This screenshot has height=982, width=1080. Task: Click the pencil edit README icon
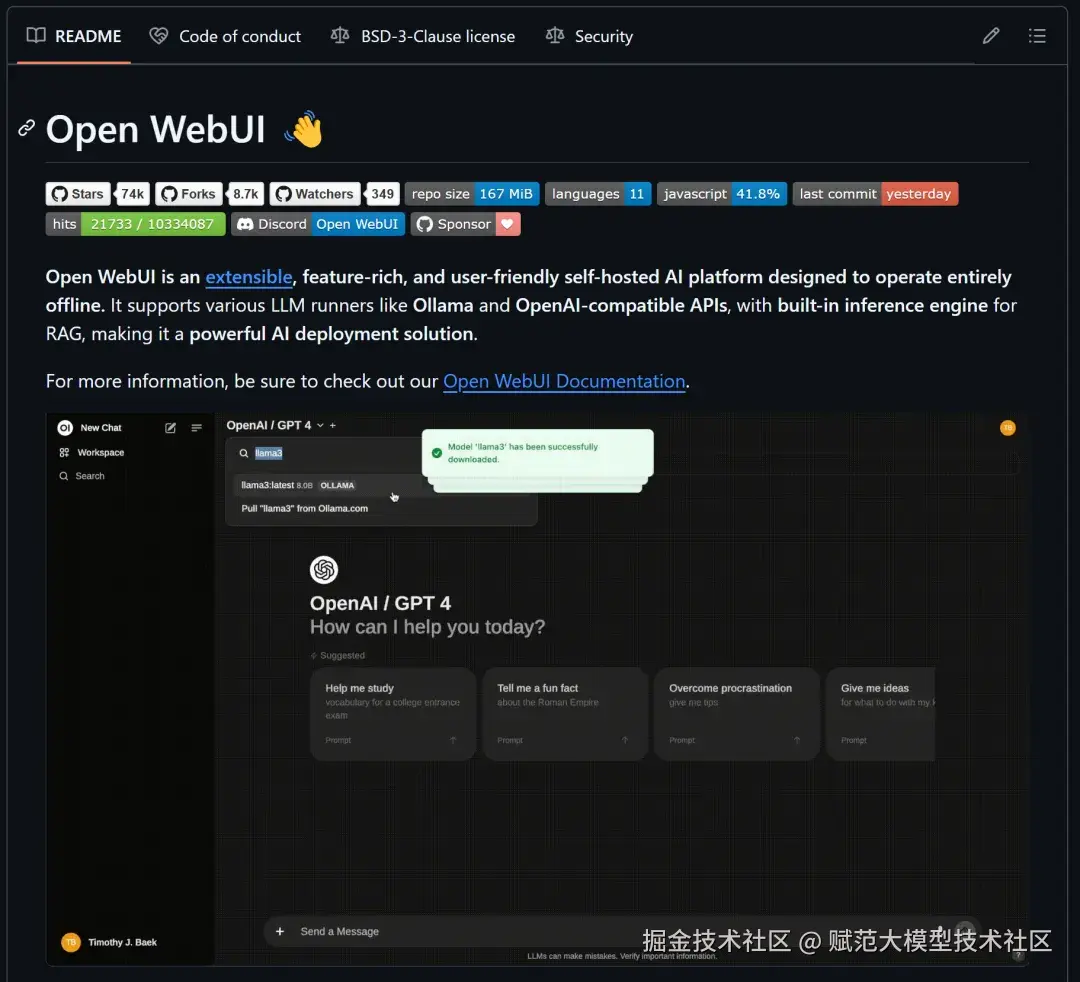coord(990,36)
